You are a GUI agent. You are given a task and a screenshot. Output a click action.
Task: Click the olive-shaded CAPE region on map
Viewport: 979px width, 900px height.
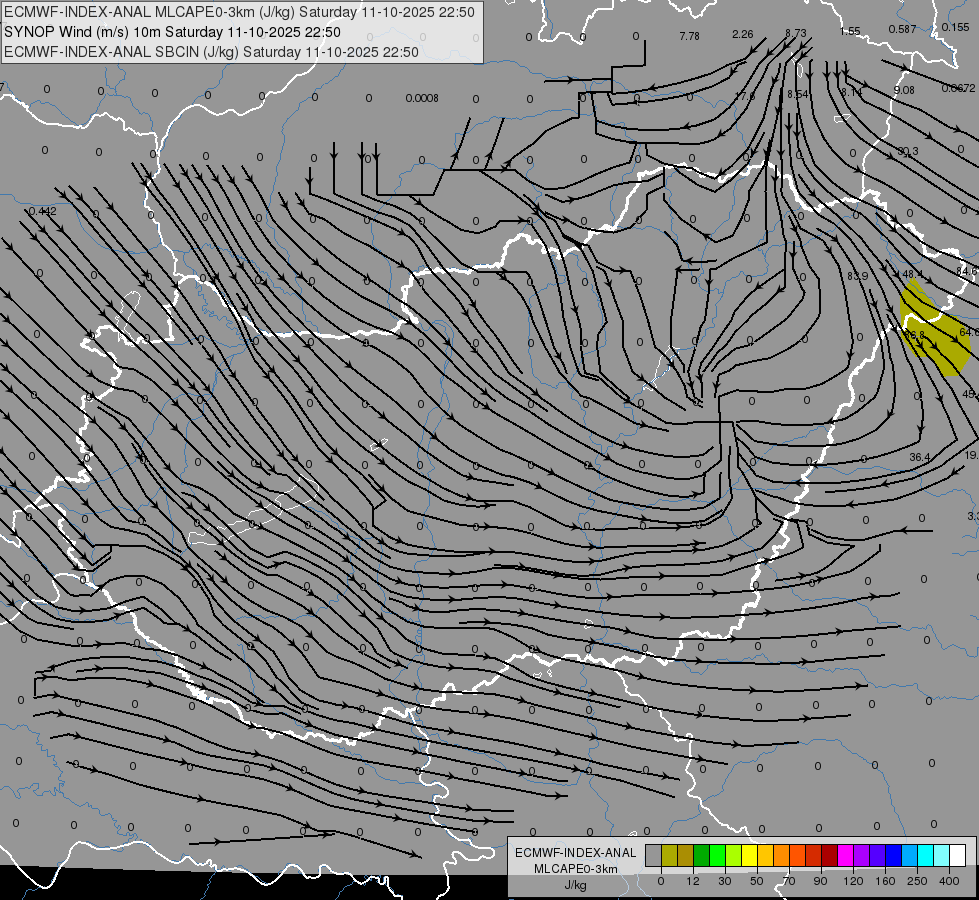pos(934,329)
